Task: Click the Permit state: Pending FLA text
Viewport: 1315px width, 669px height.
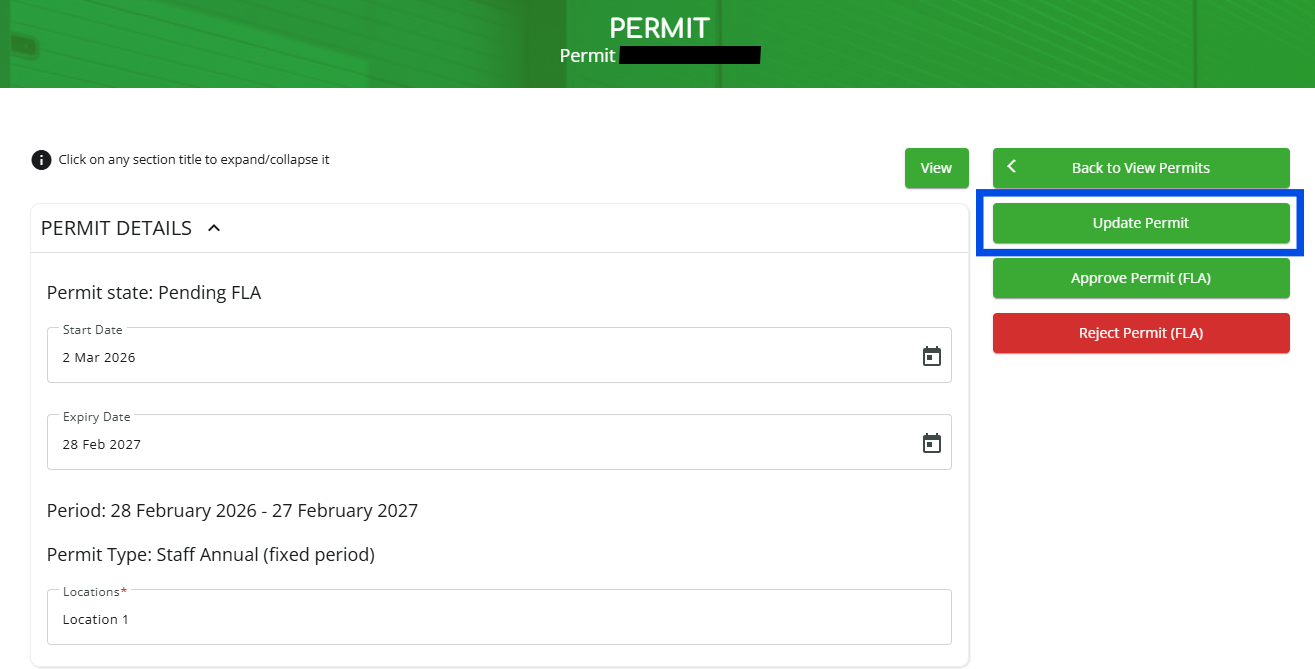Action: pos(154,293)
